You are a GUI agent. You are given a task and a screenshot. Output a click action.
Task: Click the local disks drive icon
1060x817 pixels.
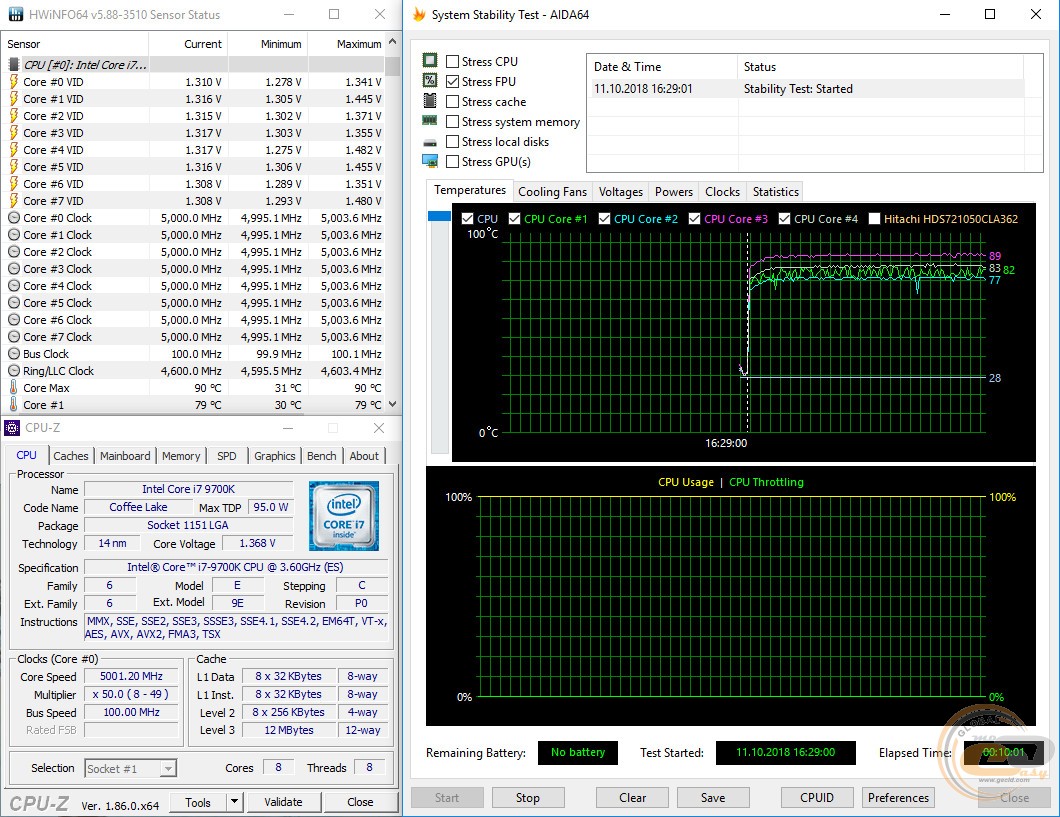(x=430, y=143)
